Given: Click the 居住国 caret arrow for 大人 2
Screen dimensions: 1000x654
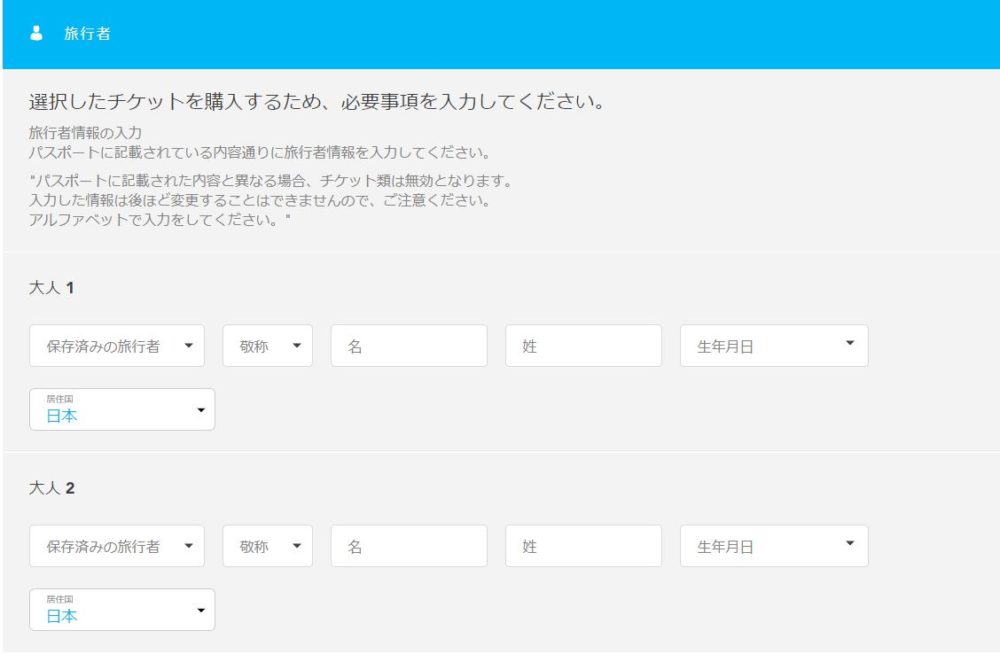Looking at the screenshot, I should [201, 610].
